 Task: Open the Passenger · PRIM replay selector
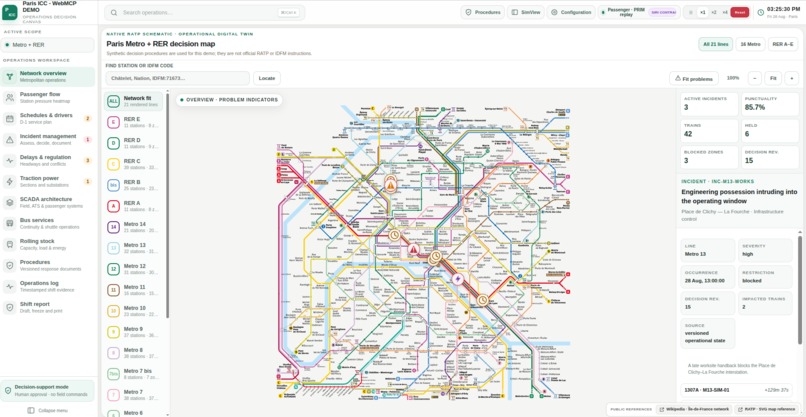coord(639,12)
